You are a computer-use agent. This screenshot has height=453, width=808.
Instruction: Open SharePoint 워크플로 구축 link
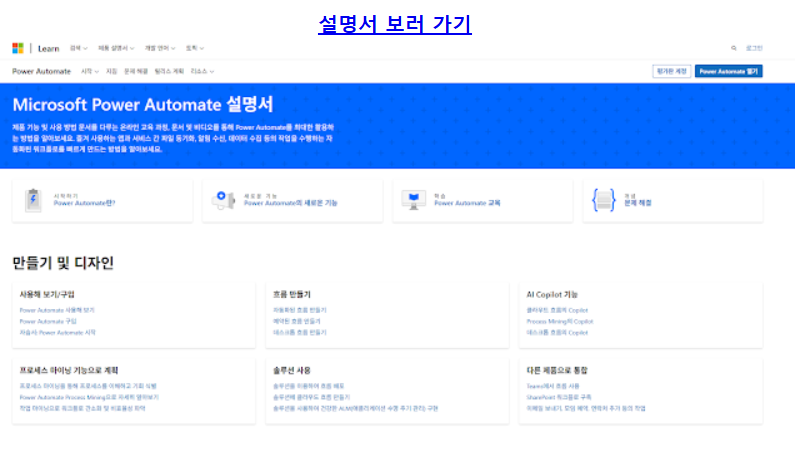click(x=559, y=397)
